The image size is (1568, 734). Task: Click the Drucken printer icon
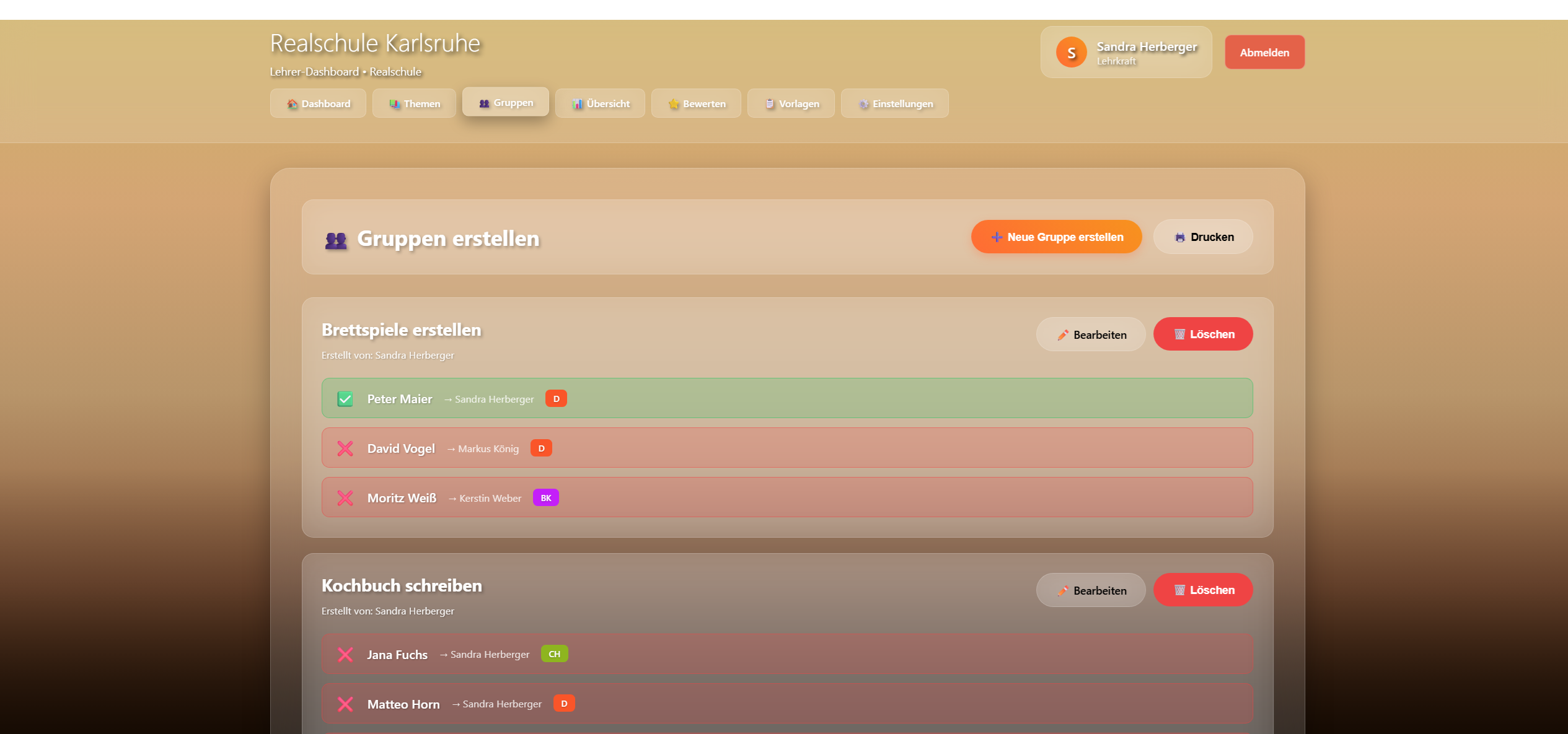tap(1179, 237)
